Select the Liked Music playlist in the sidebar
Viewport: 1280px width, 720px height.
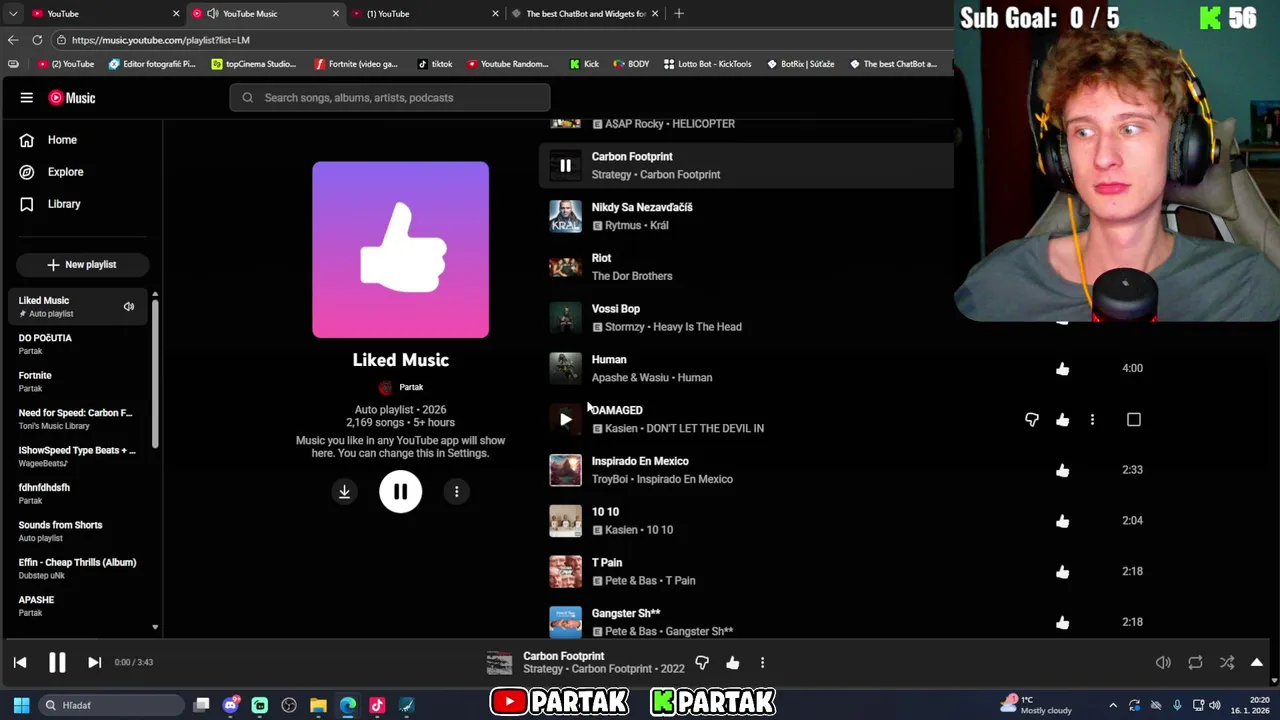(x=78, y=307)
